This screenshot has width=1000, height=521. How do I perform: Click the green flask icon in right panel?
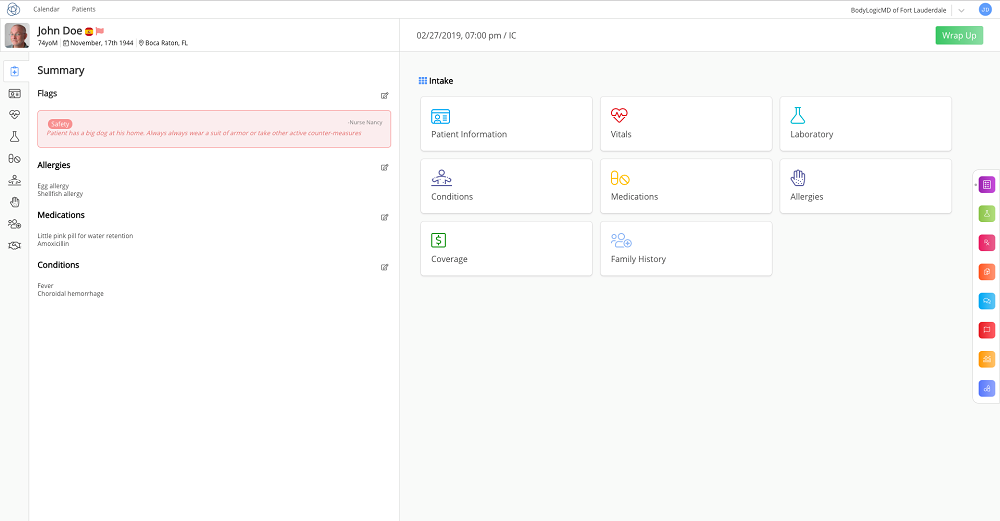click(x=987, y=213)
